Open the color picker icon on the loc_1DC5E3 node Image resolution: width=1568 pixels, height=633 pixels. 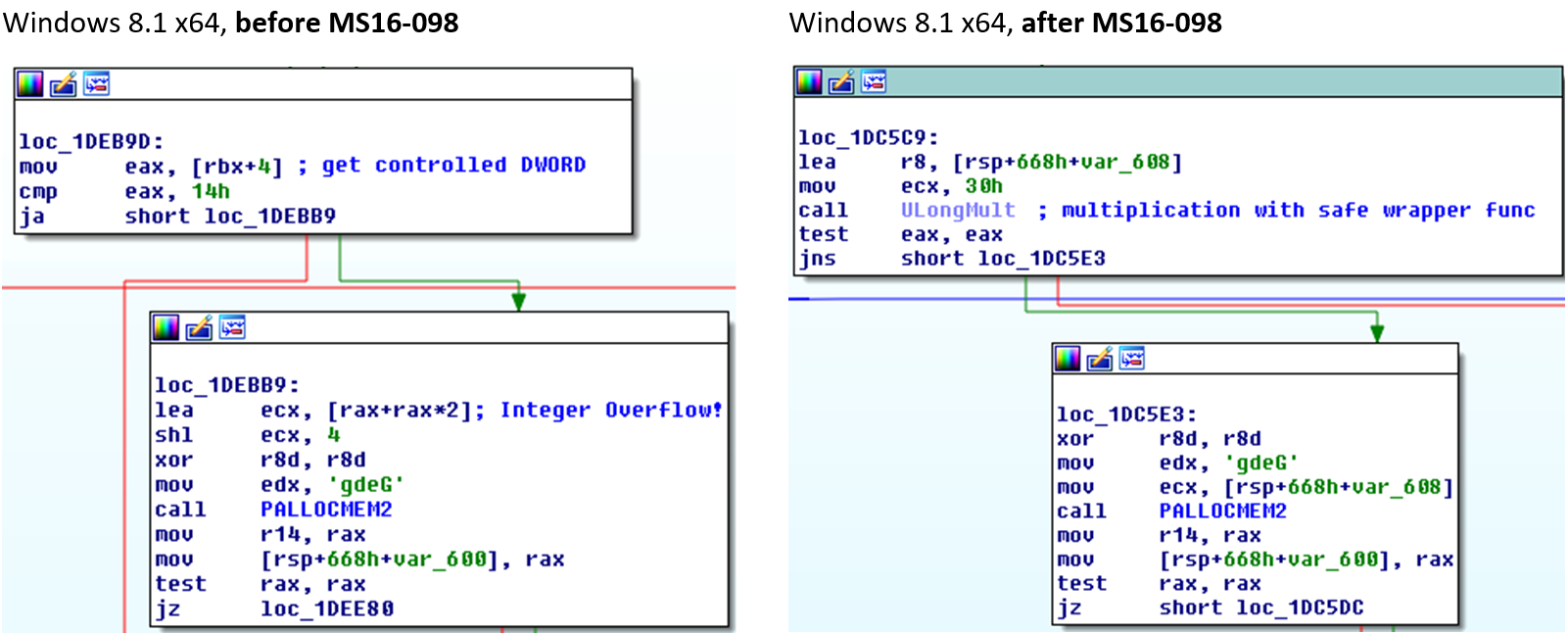tap(1068, 360)
